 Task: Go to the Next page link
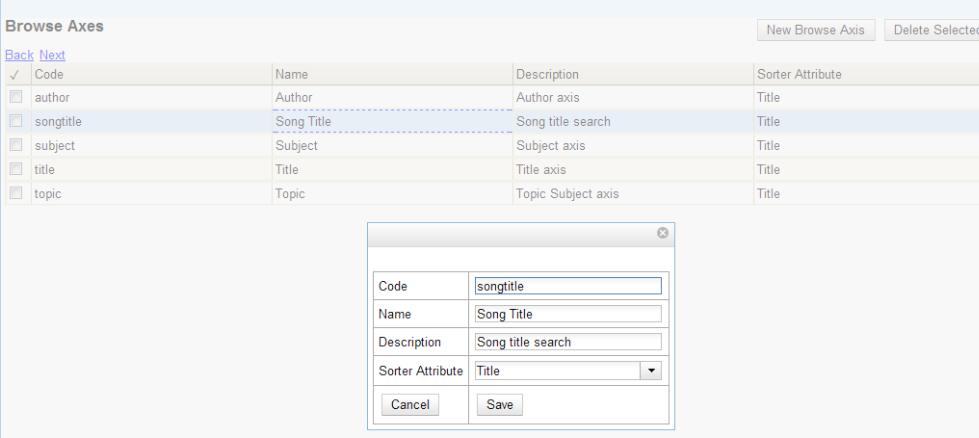click(51, 54)
